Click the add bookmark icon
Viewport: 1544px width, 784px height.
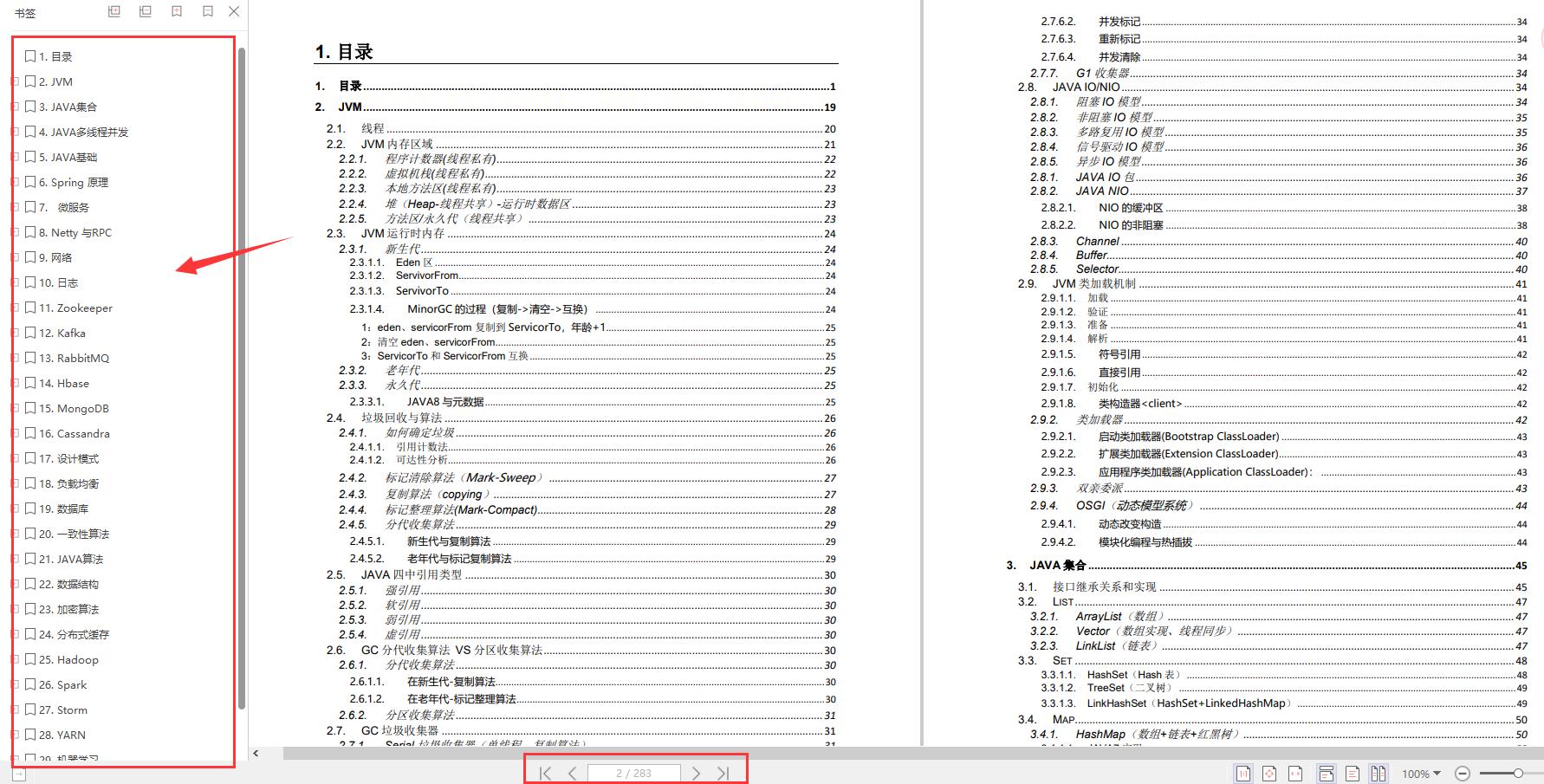[177, 11]
